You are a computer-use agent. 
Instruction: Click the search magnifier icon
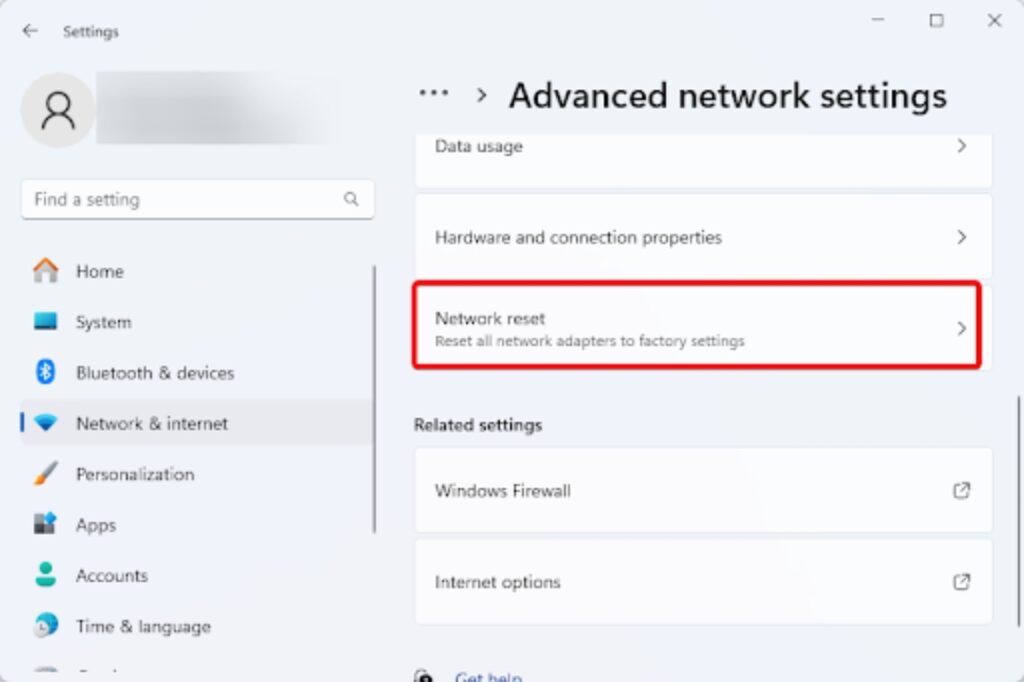(x=351, y=199)
